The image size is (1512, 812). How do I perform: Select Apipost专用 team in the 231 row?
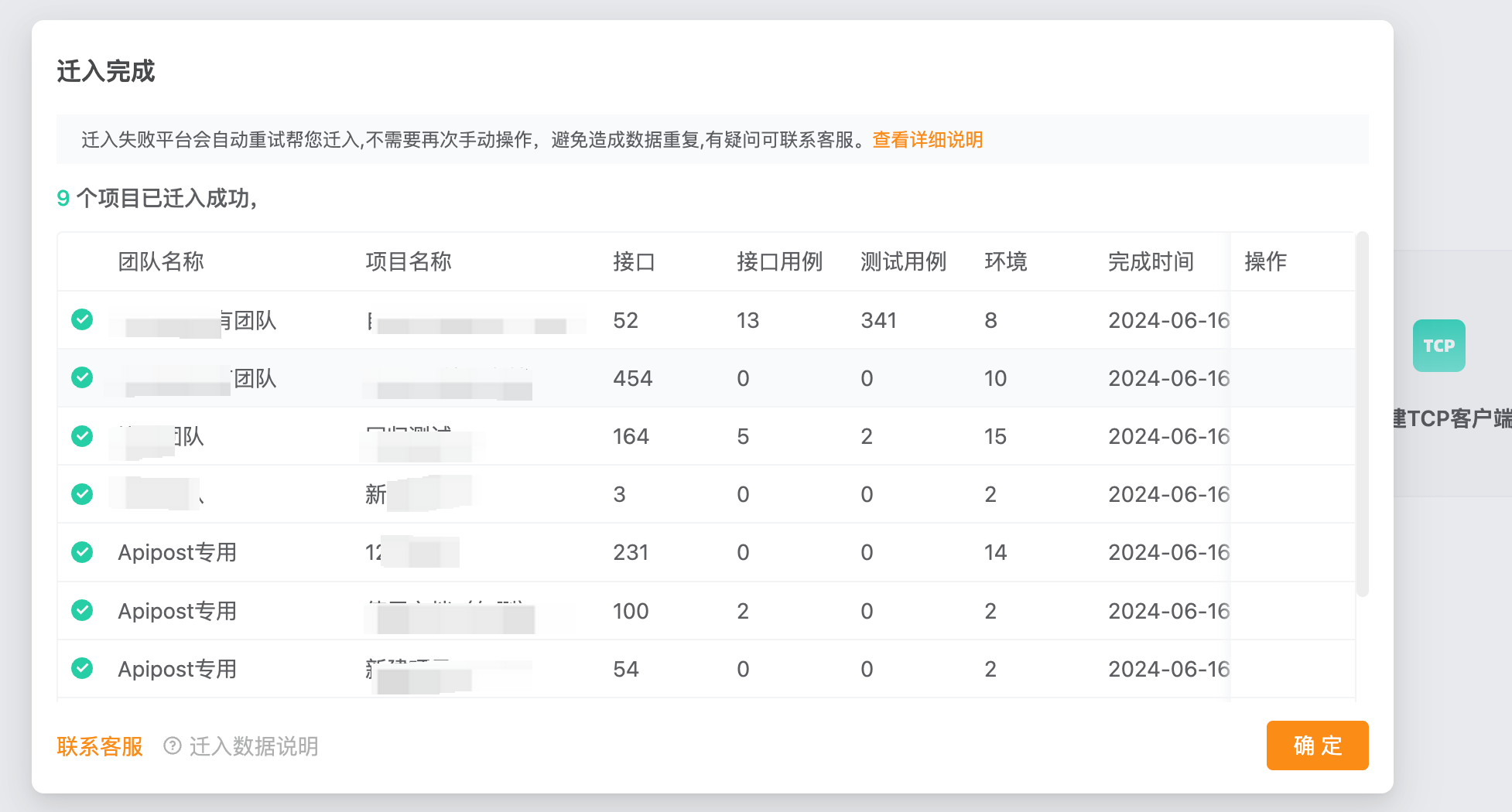point(177,552)
